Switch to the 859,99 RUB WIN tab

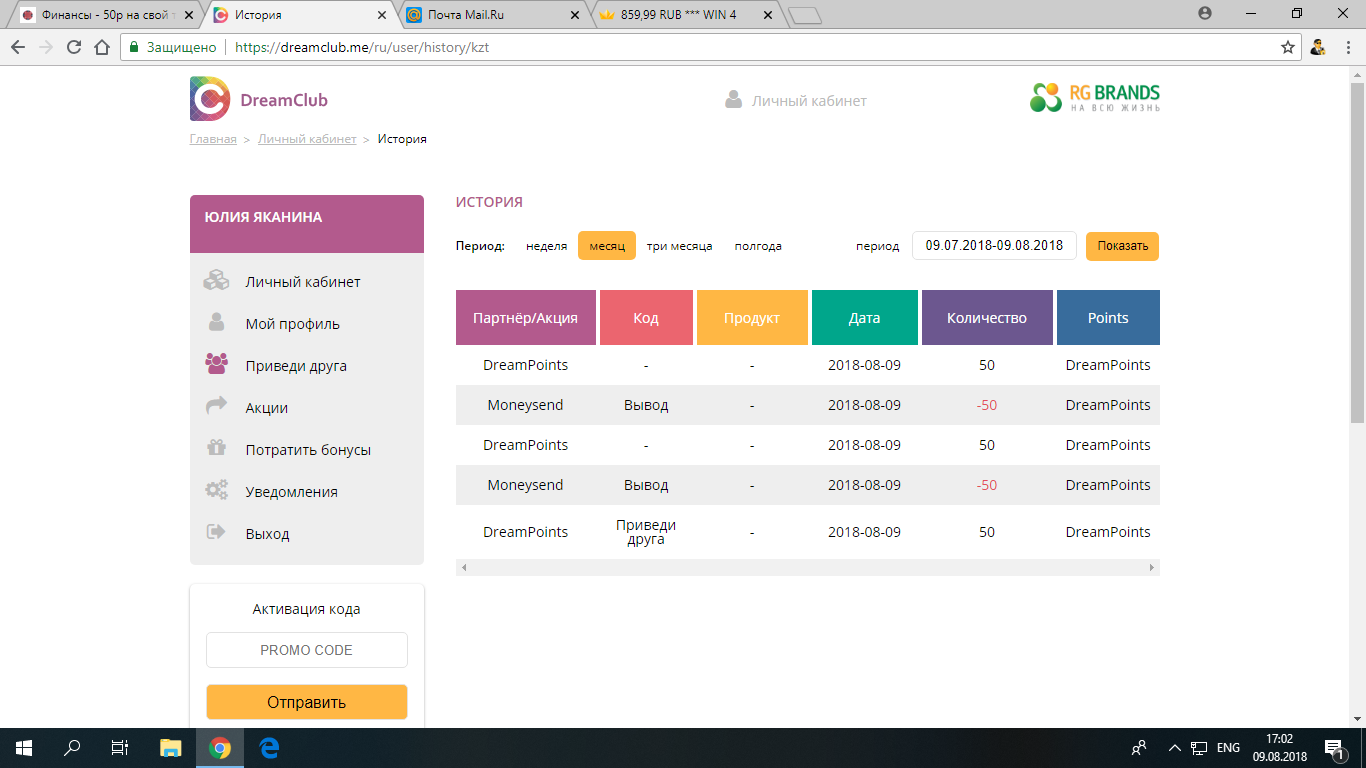685,15
